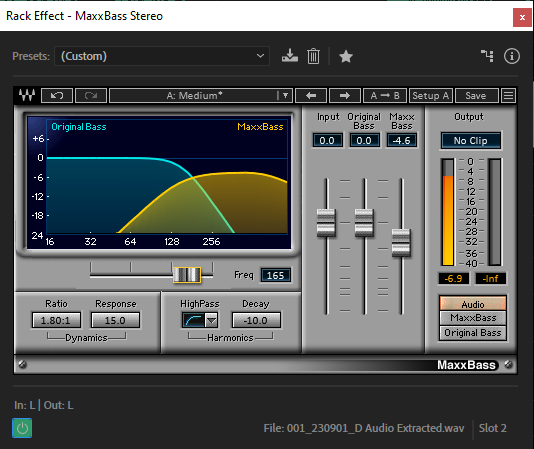Copy settings with A to B button
The width and height of the screenshot is (534, 449).
point(385,95)
